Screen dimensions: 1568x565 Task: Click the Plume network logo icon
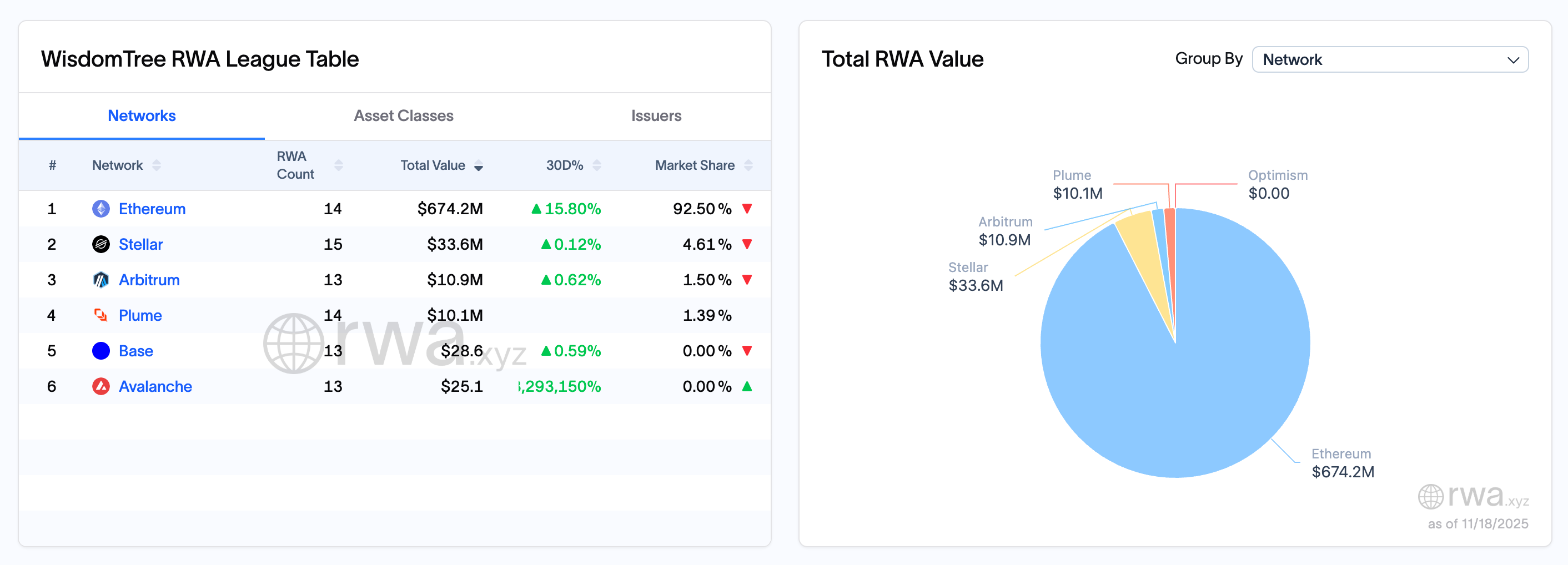click(100, 315)
